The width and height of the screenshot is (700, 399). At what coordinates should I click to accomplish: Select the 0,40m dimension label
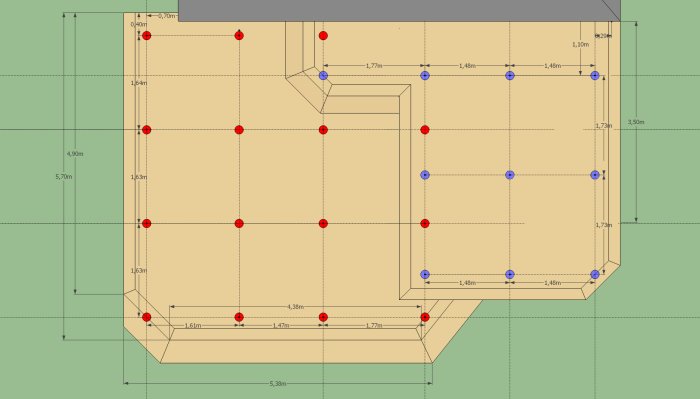coord(138,24)
